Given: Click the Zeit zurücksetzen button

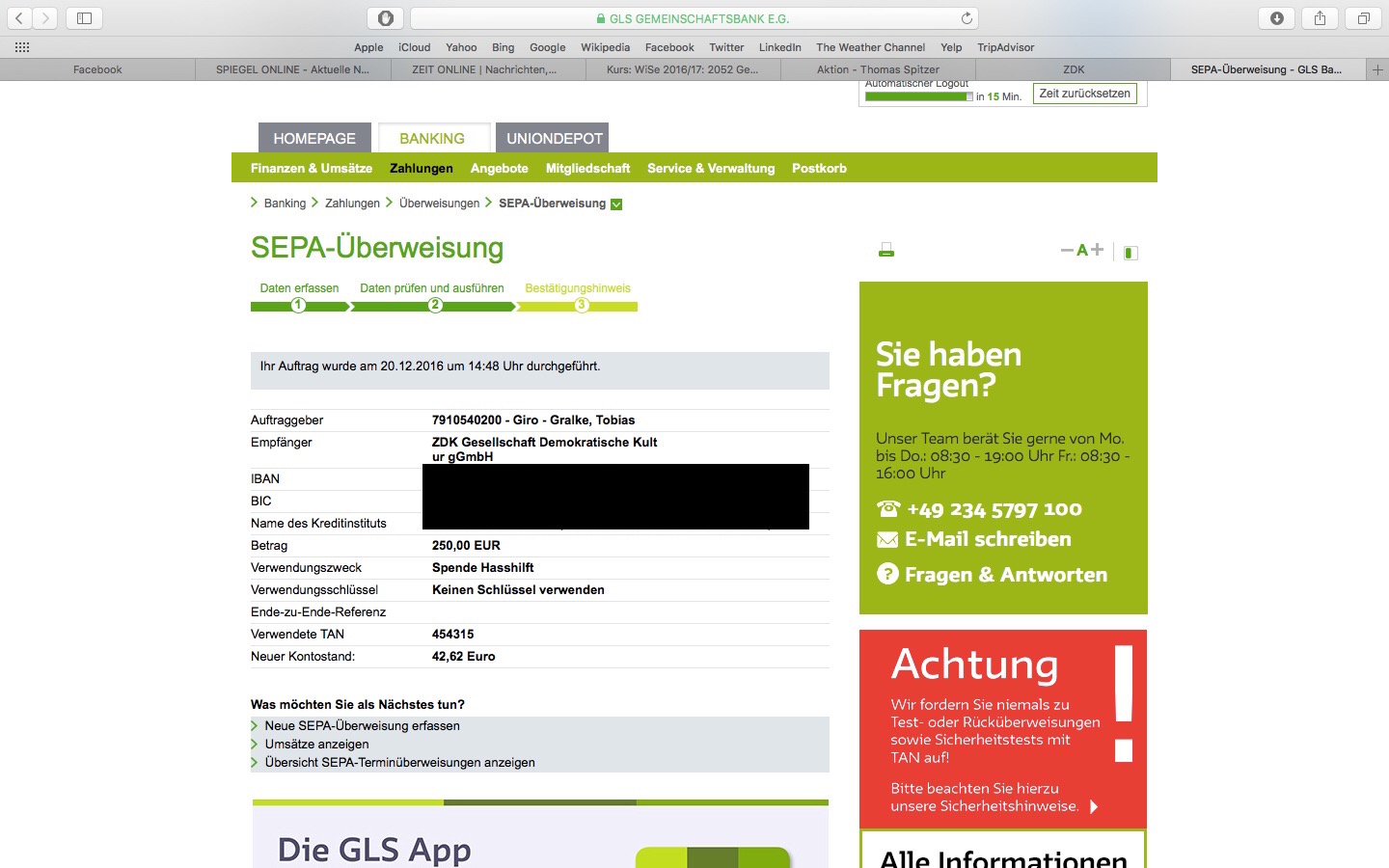Looking at the screenshot, I should click(x=1084, y=94).
